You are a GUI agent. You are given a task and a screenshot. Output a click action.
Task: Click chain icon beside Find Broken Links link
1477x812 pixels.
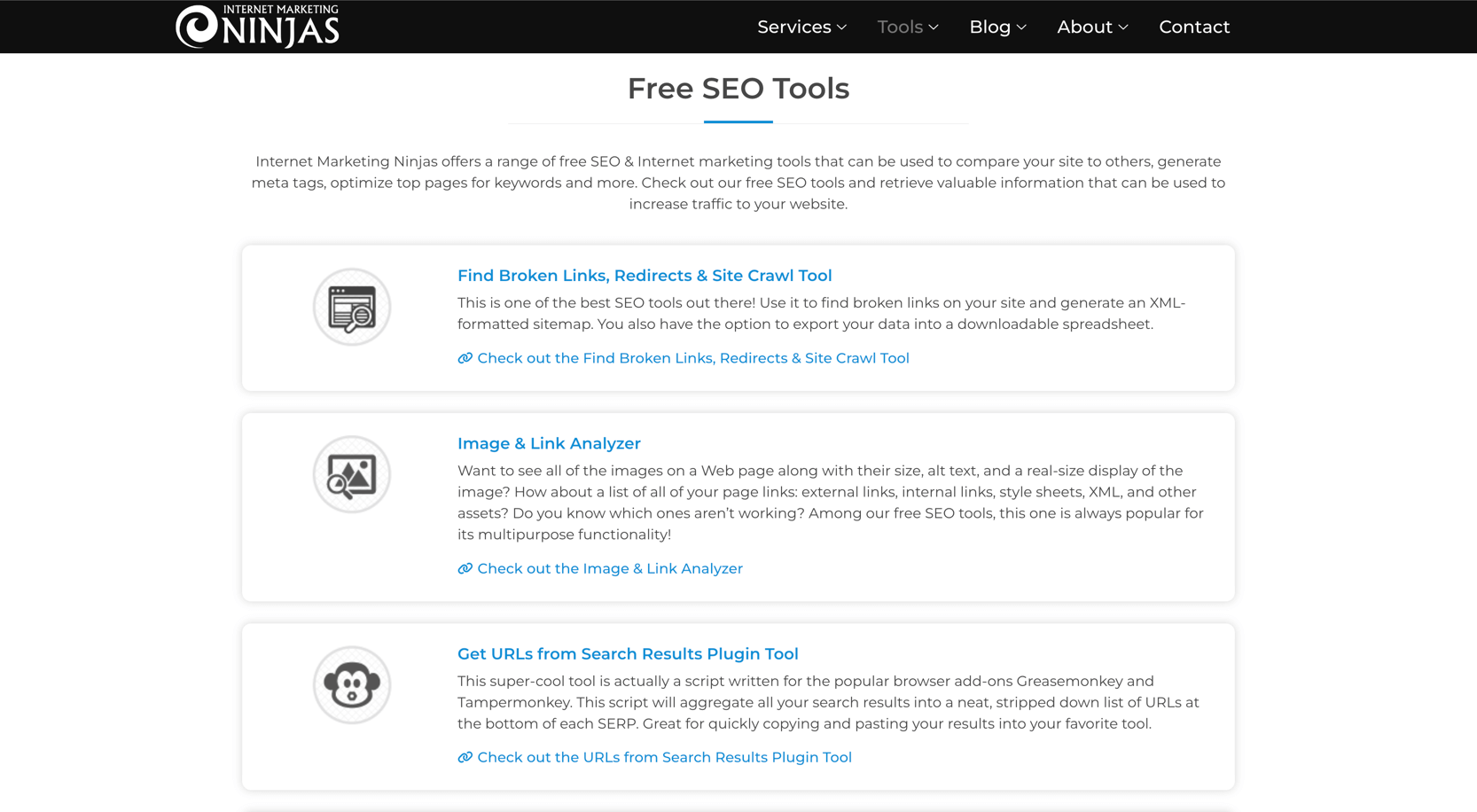(x=465, y=358)
